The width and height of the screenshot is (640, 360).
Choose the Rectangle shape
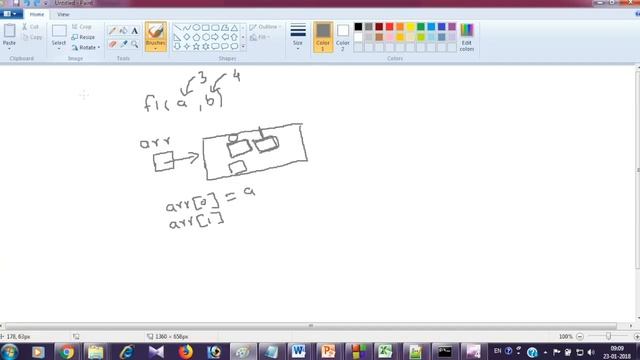[206, 28]
